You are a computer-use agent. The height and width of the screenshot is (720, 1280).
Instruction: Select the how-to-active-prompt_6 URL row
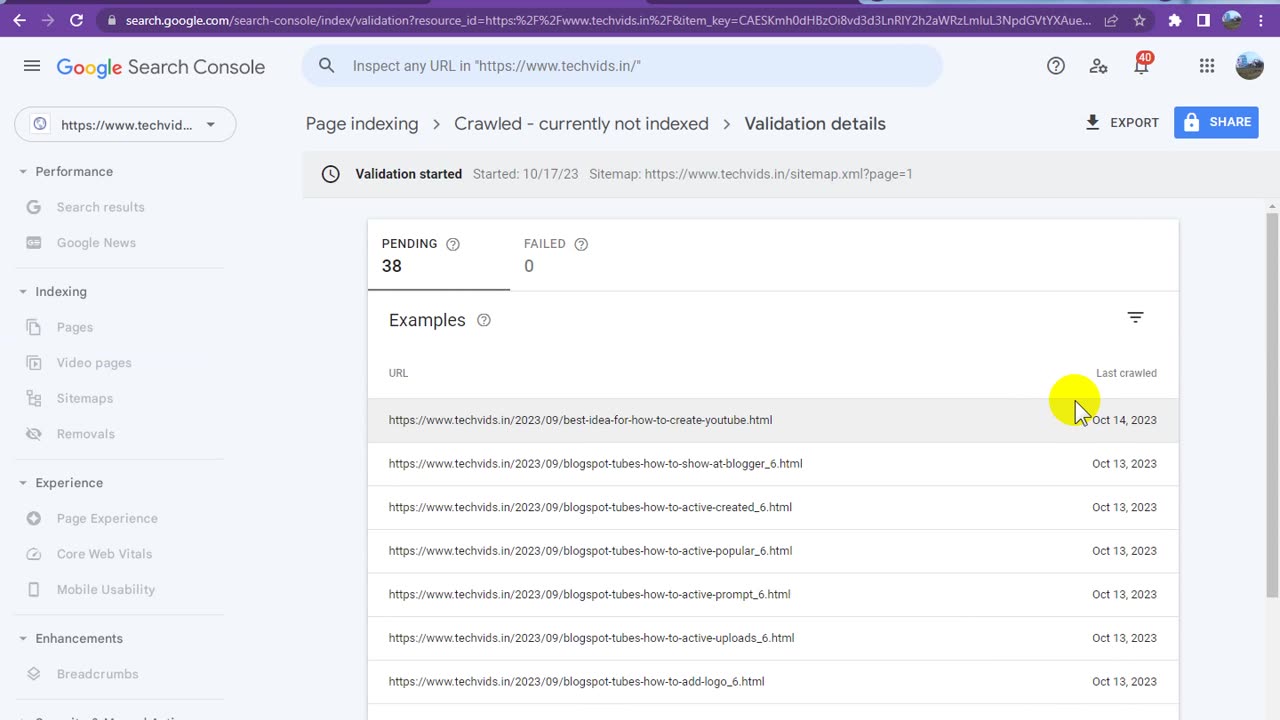point(773,594)
